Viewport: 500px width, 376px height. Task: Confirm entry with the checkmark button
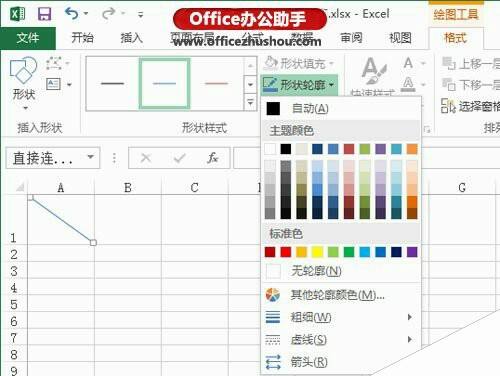coord(179,158)
